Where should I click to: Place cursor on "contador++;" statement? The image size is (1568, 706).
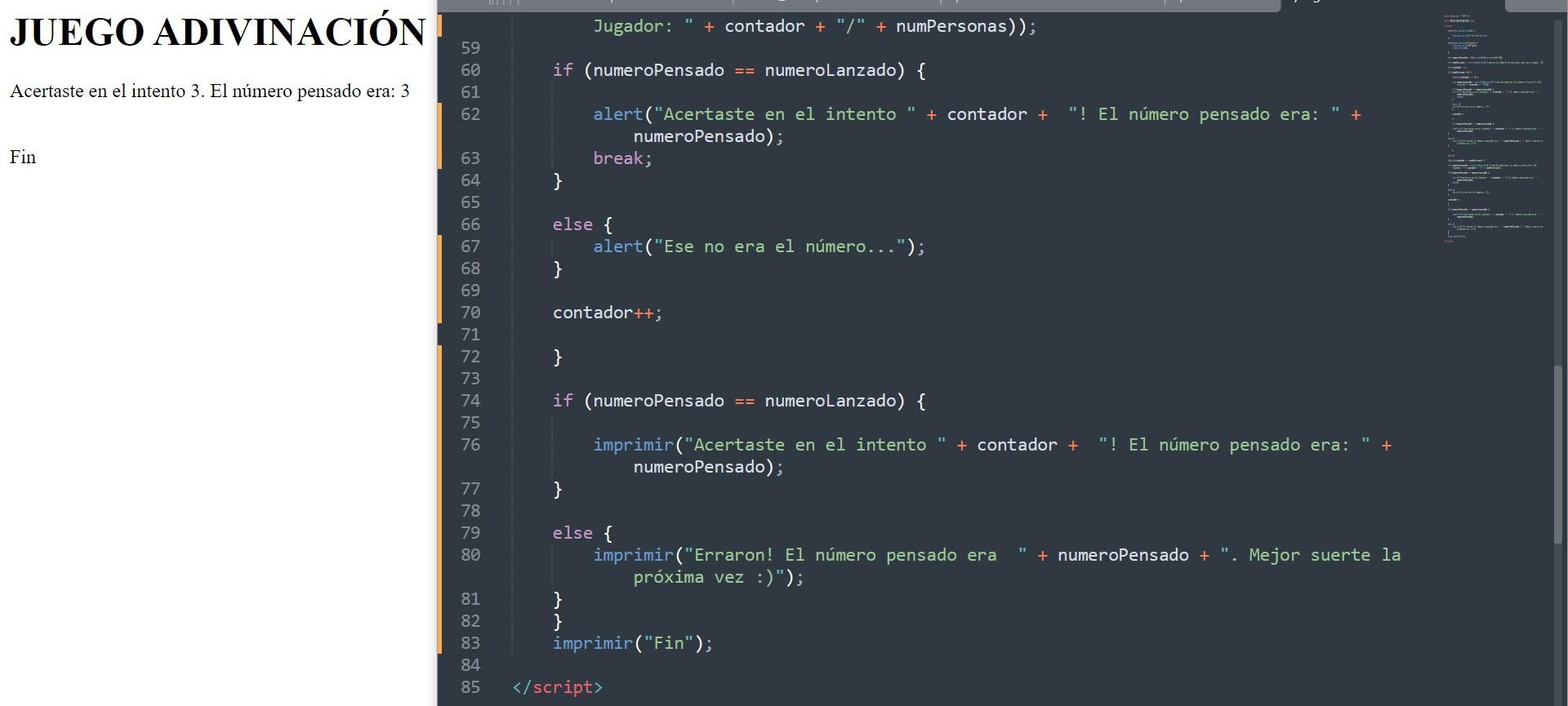(608, 313)
